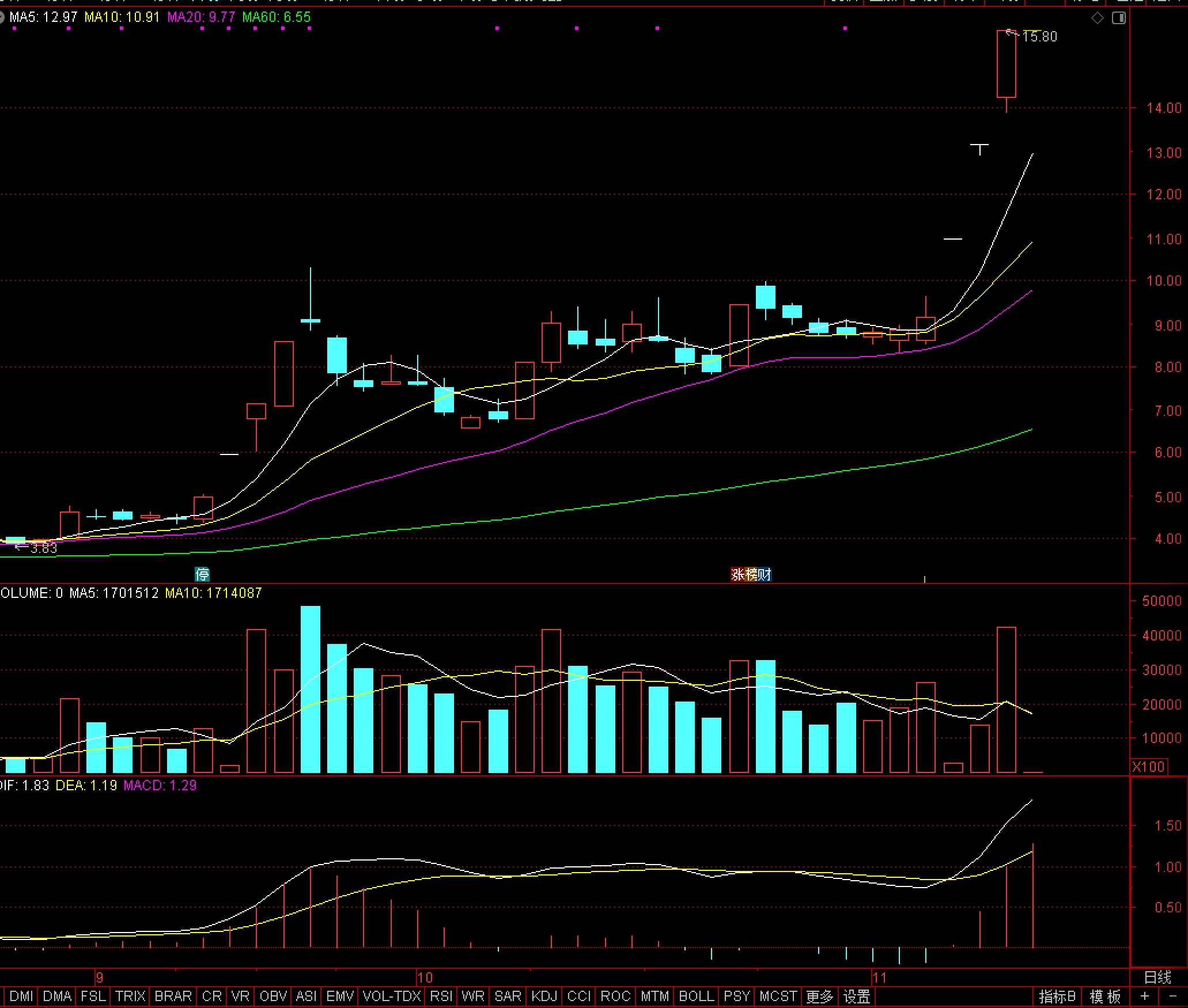Viewport: 1188px width, 1008px height.
Task: Click the 涨 marker icon below chart
Action: pyautogui.click(x=737, y=574)
